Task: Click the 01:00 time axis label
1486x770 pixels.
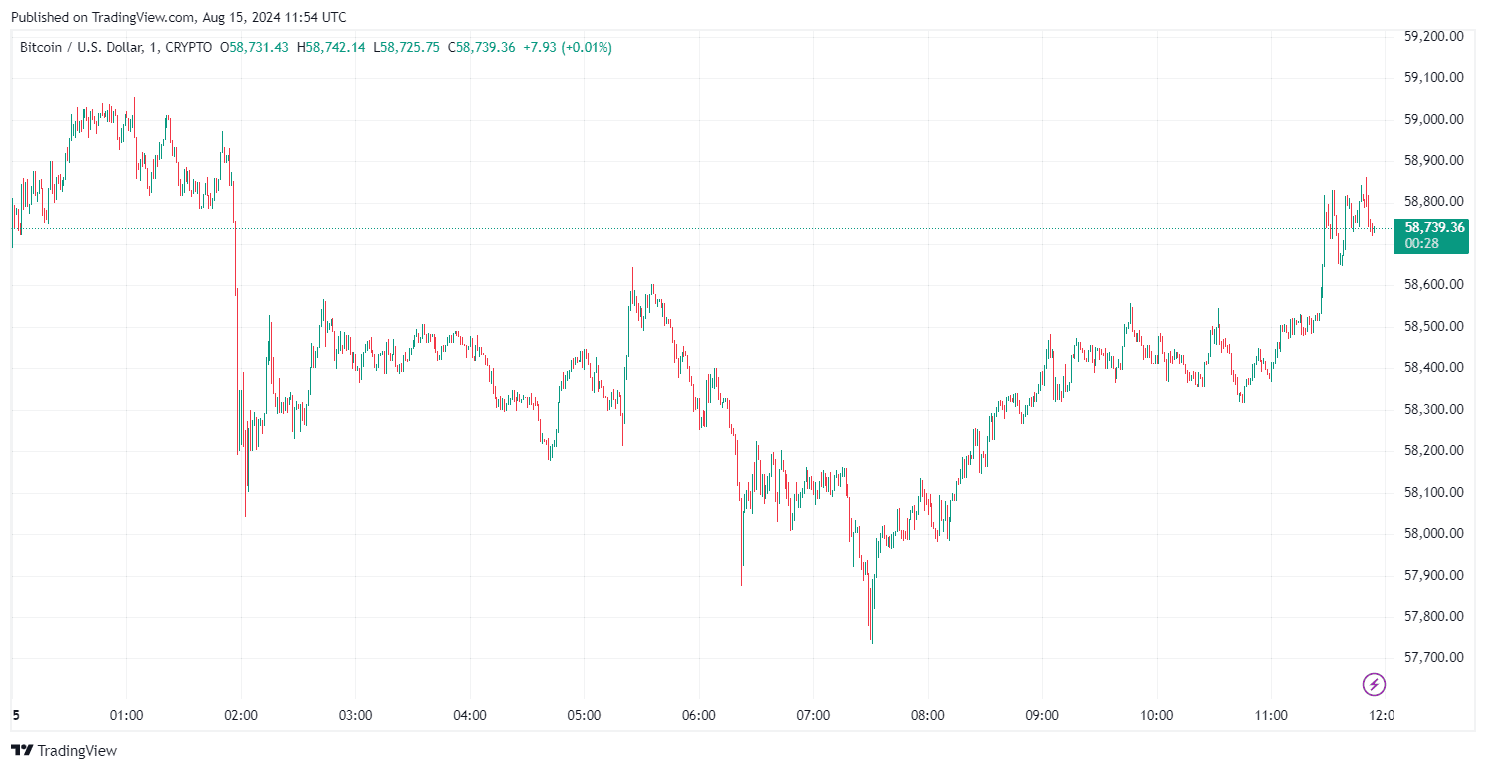Action: tap(126, 715)
